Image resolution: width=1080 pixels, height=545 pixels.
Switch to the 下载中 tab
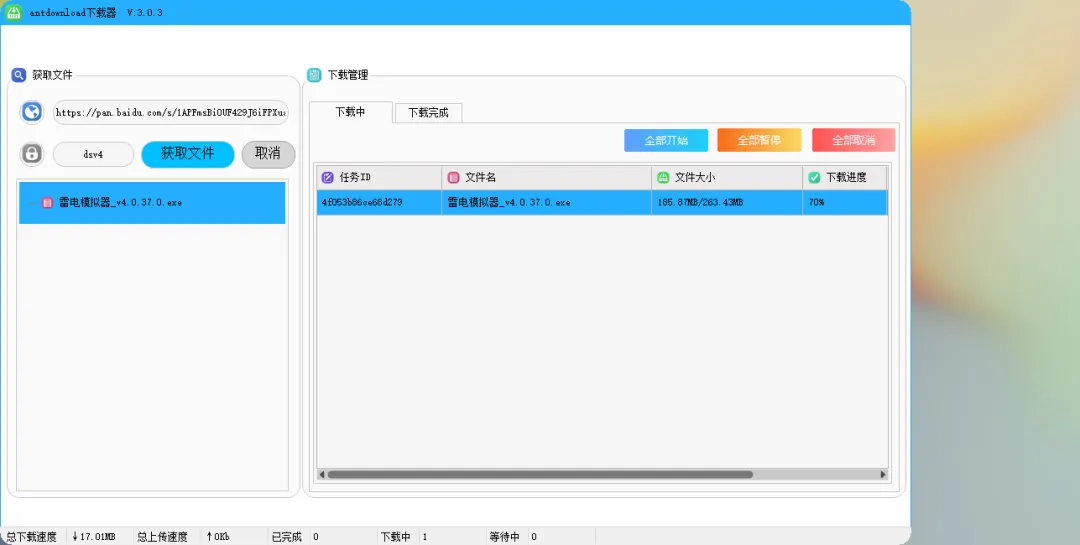tap(351, 112)
